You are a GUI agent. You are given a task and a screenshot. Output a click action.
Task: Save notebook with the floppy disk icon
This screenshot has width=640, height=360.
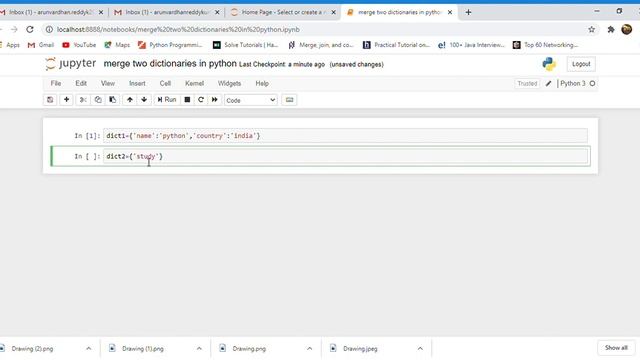pos(50,100)
